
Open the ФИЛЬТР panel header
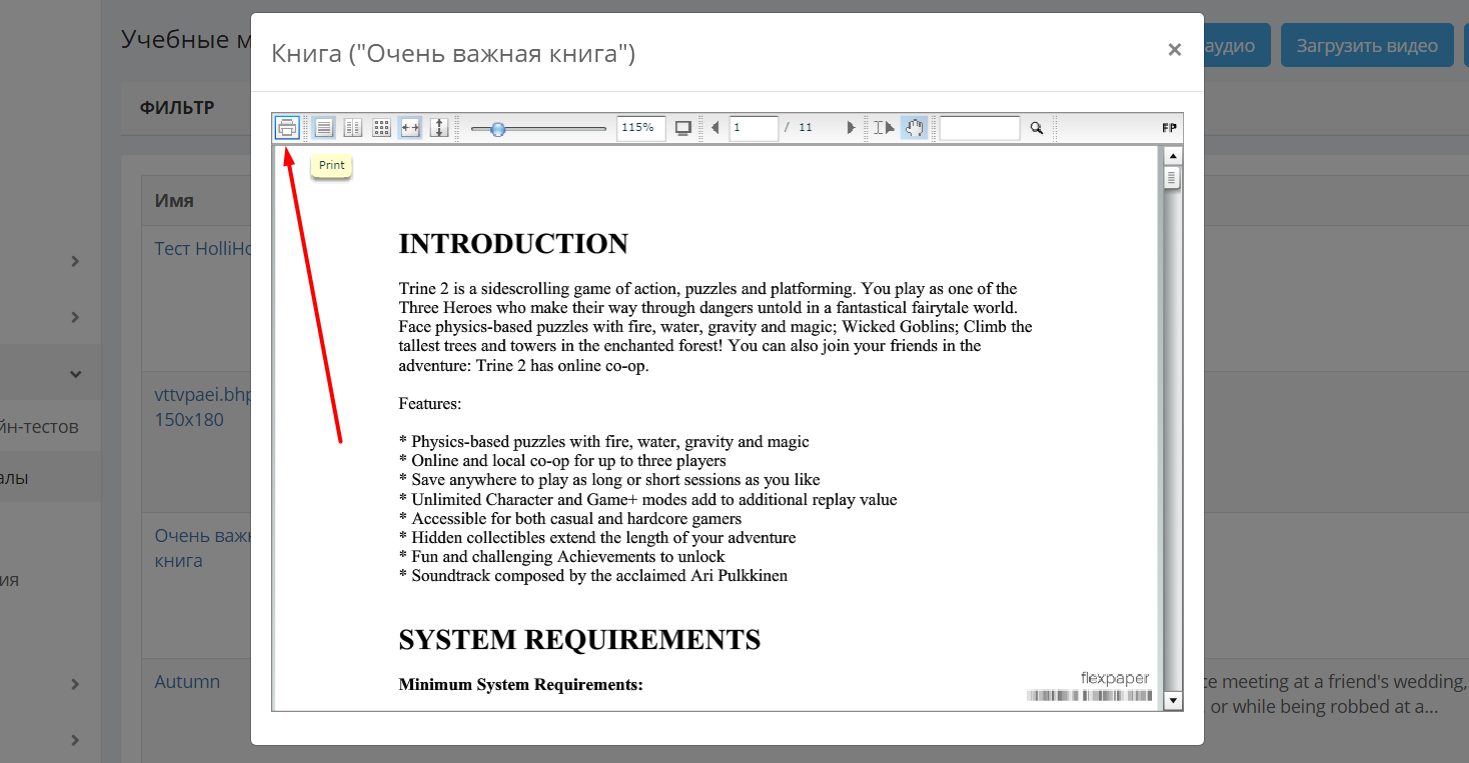[x=177, y=108]
